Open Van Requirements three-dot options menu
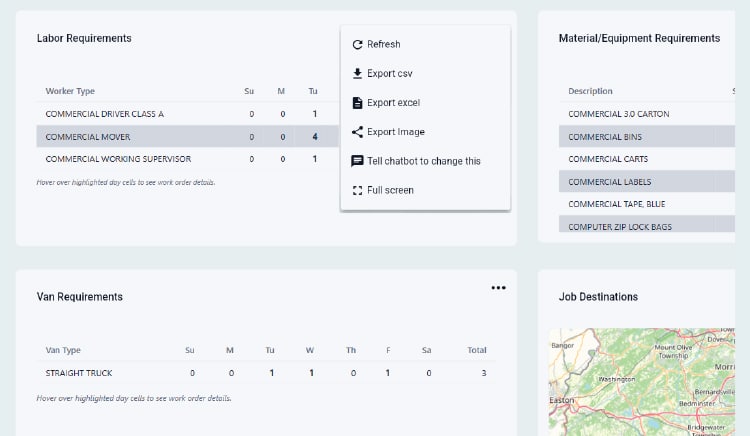Screen dimensions: 750x436 click(498, 287)
